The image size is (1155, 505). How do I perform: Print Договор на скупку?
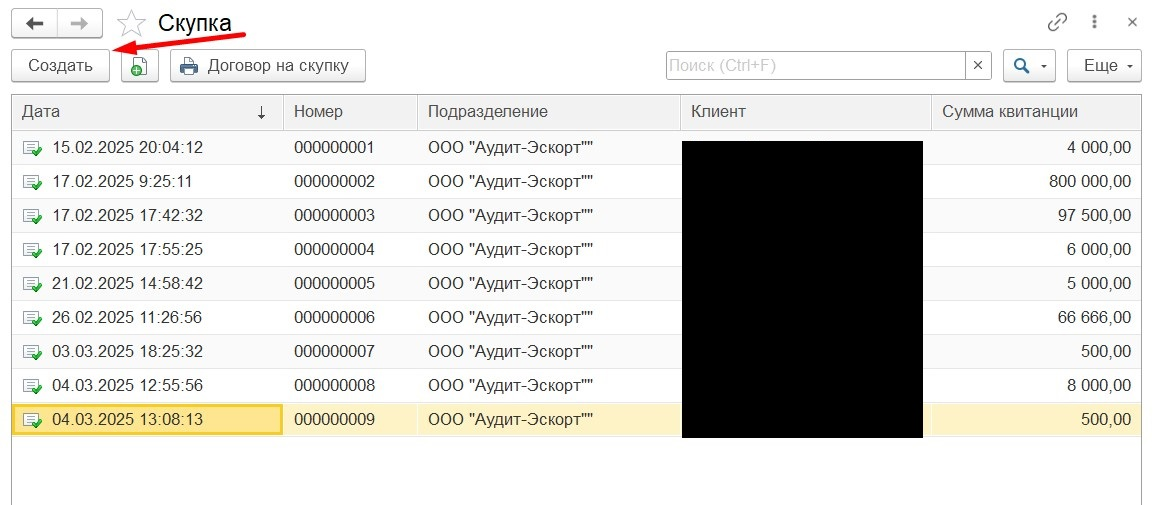[267, 66]
